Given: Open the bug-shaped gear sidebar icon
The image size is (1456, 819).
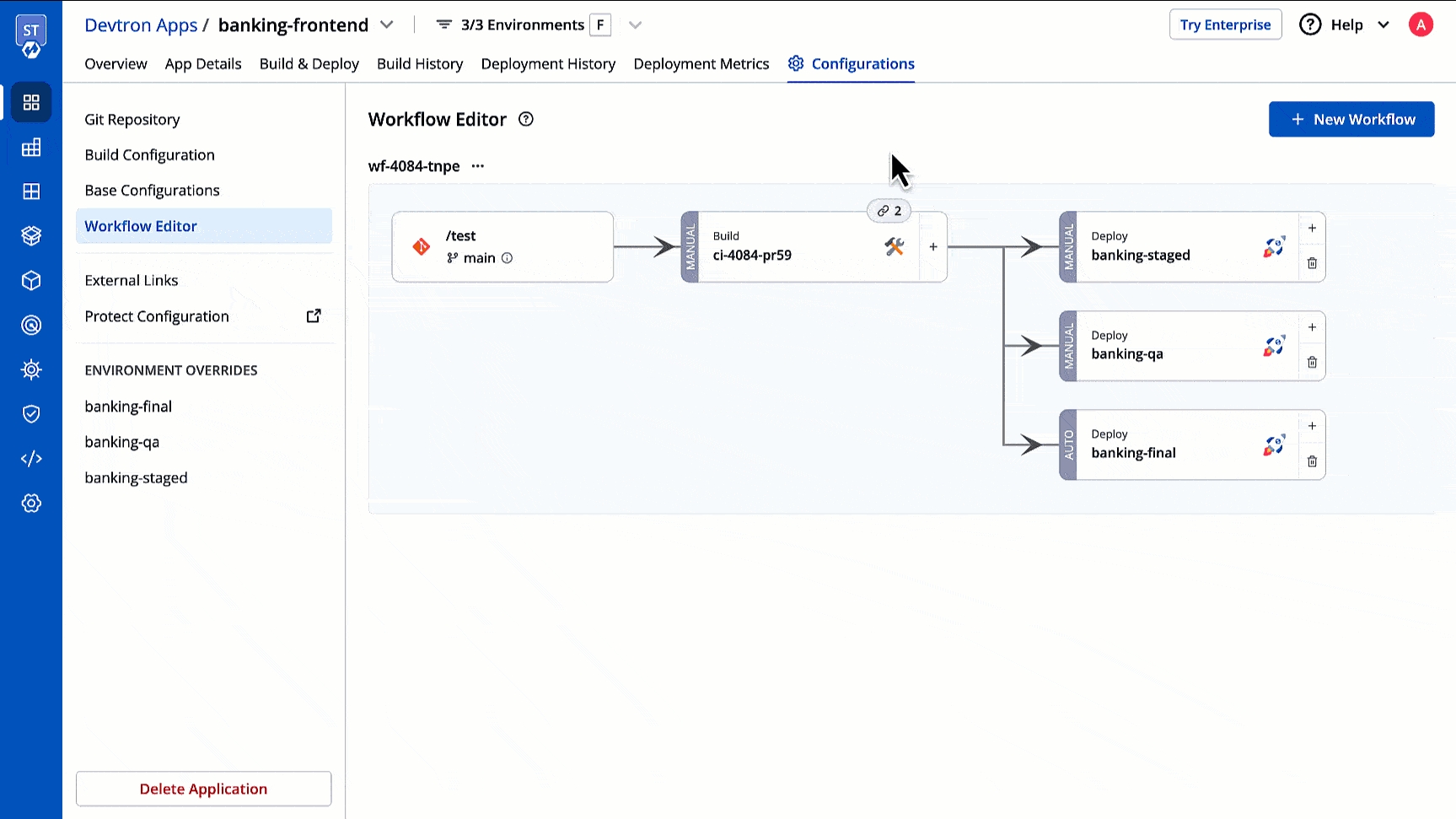Looking at the screenshot, I should point(31,369).
